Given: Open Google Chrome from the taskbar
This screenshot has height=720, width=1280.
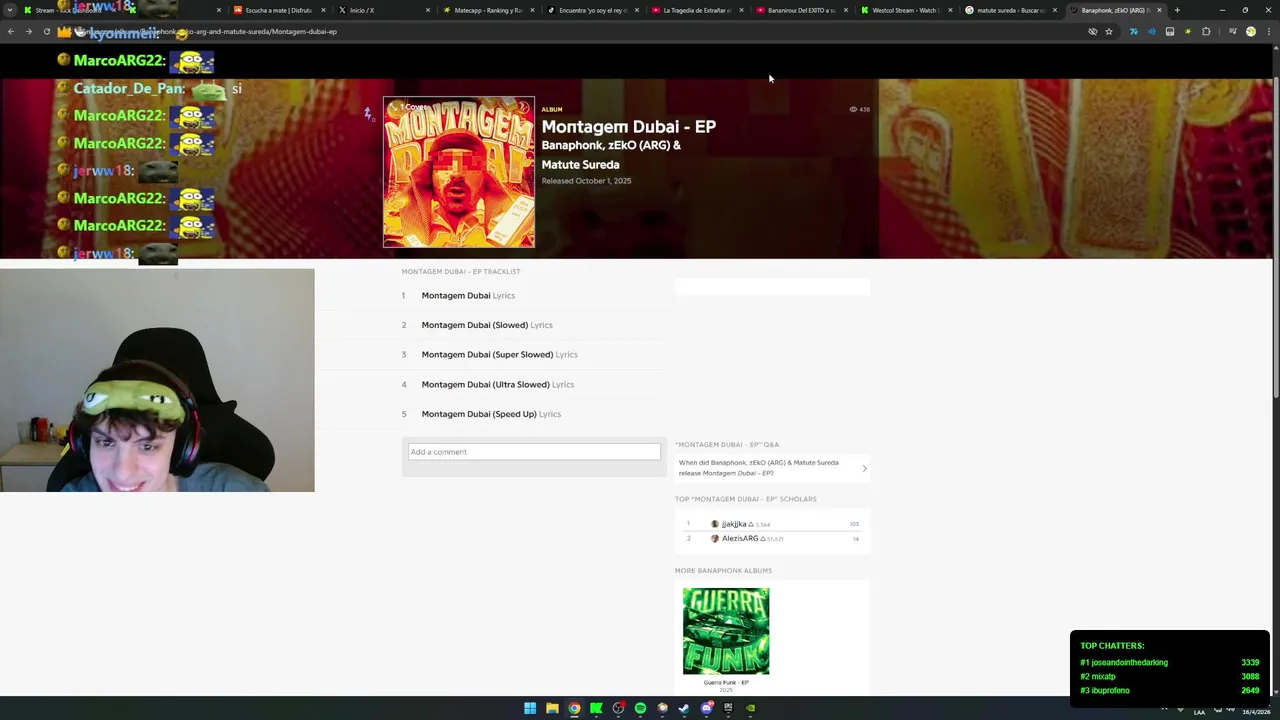Looking at the screenshot, I should coord(574,708).
